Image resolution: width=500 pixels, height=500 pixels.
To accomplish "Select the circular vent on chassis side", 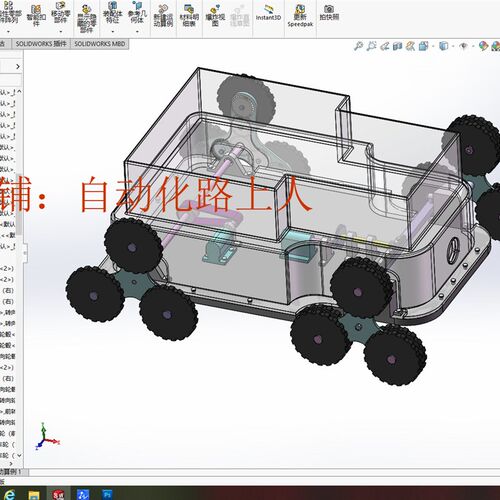I will pyautogui.click(x=454, y=250).
